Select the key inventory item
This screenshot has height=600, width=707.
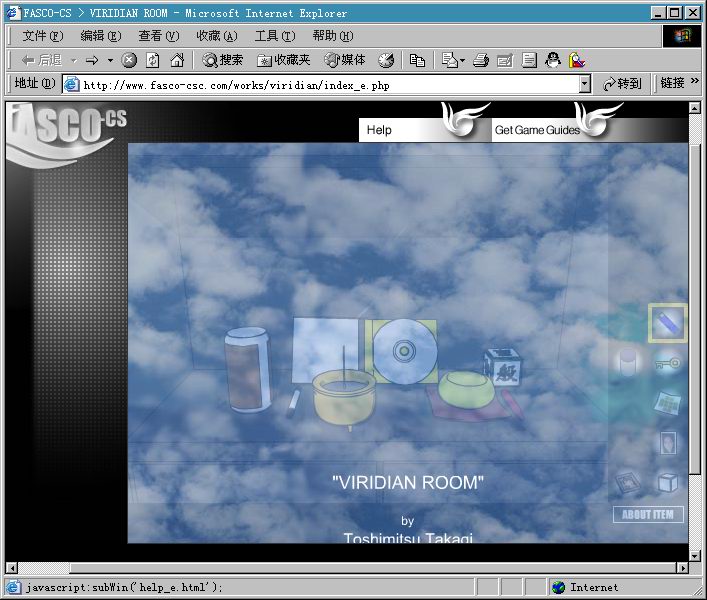[x=668, y=363]
